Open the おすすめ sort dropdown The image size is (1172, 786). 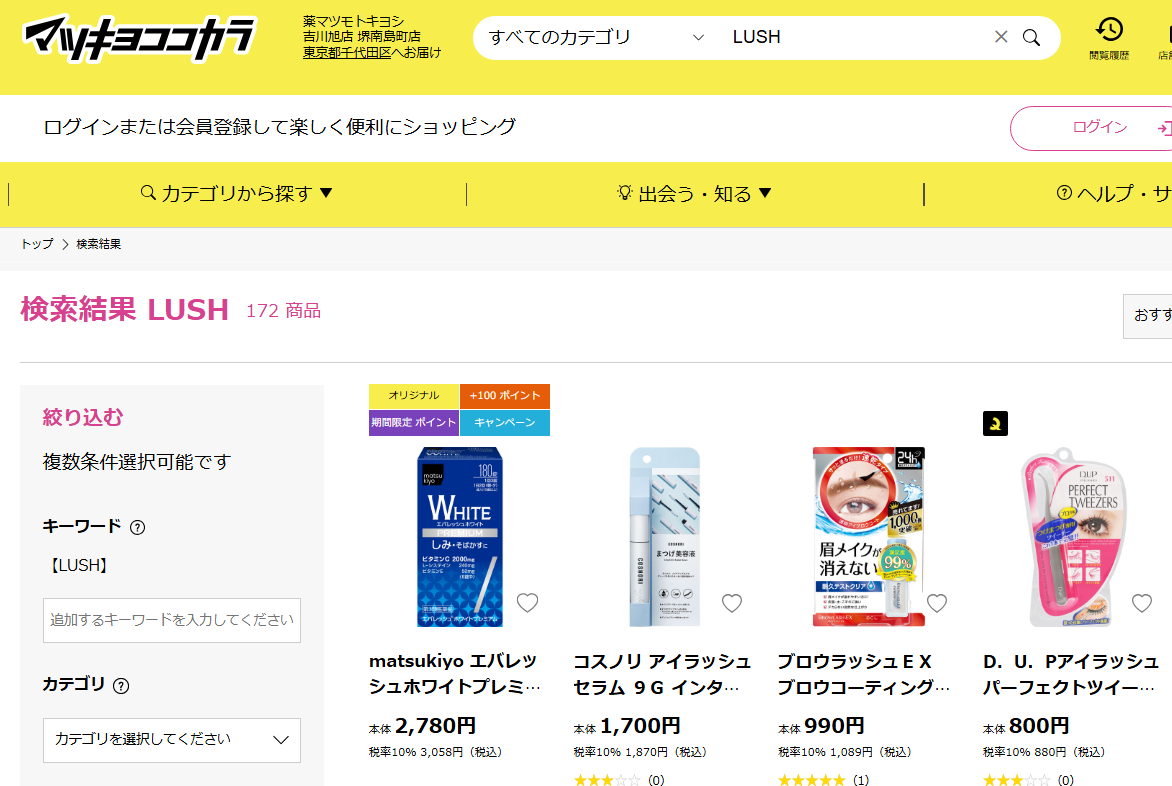[x=1148, y=316]
